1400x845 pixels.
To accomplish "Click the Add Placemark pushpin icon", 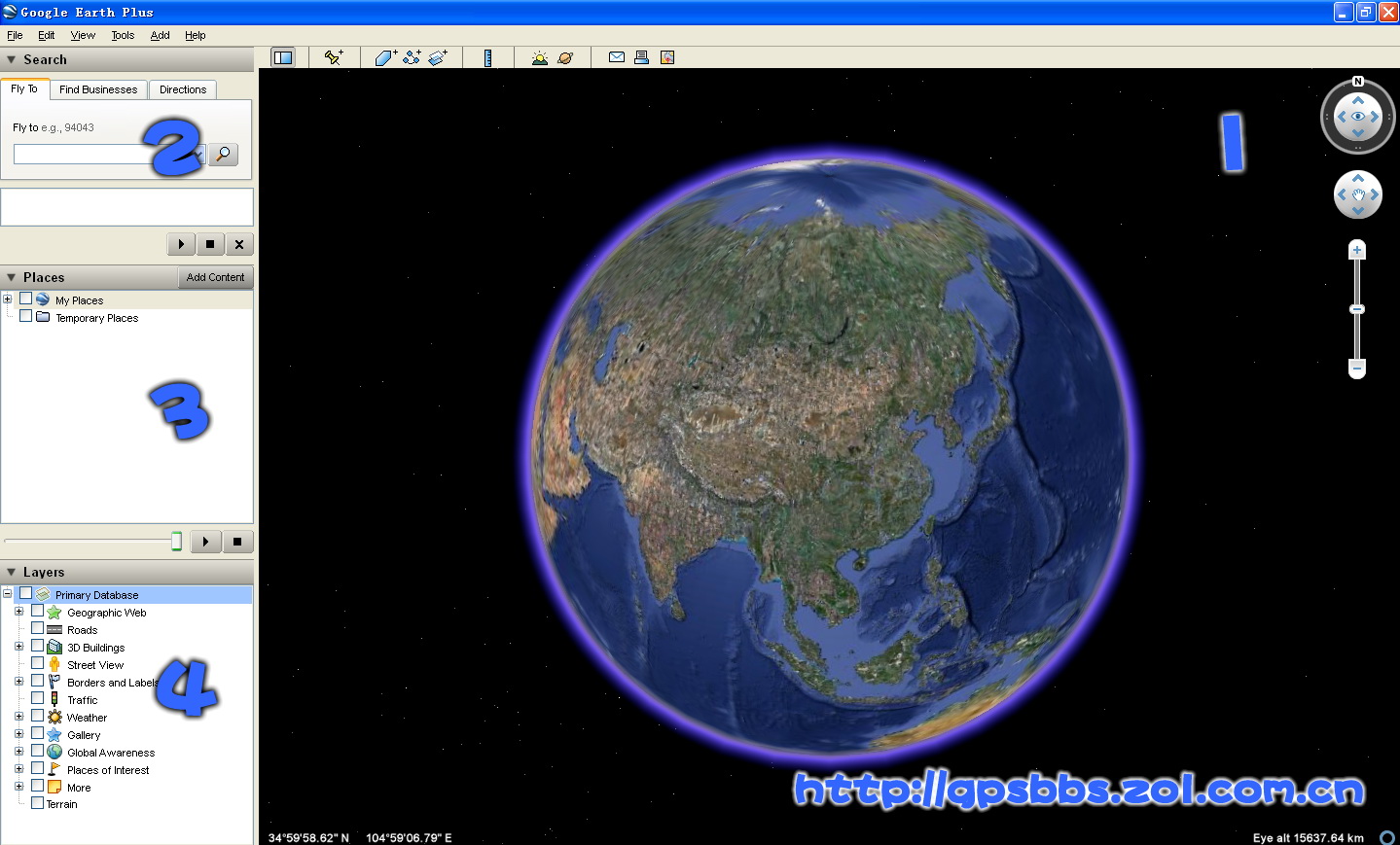I will pos(334,57).
